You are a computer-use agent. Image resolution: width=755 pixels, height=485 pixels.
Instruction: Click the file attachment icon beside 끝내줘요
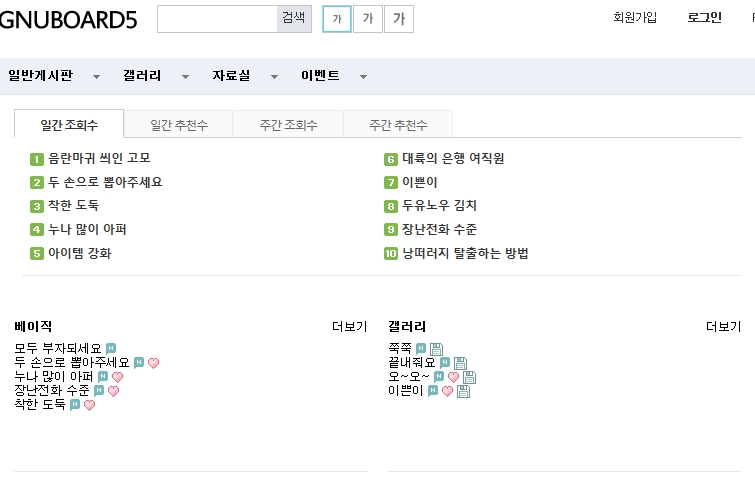pos(460,363)
